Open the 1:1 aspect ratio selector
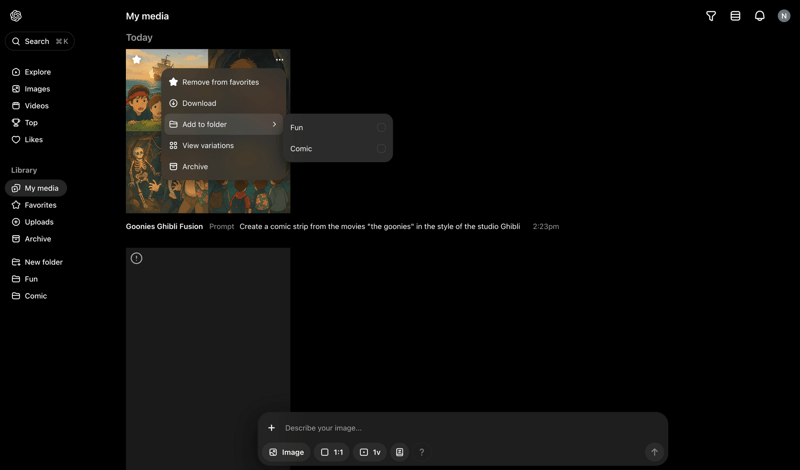 pyautogui.click(x=332, y=452)
